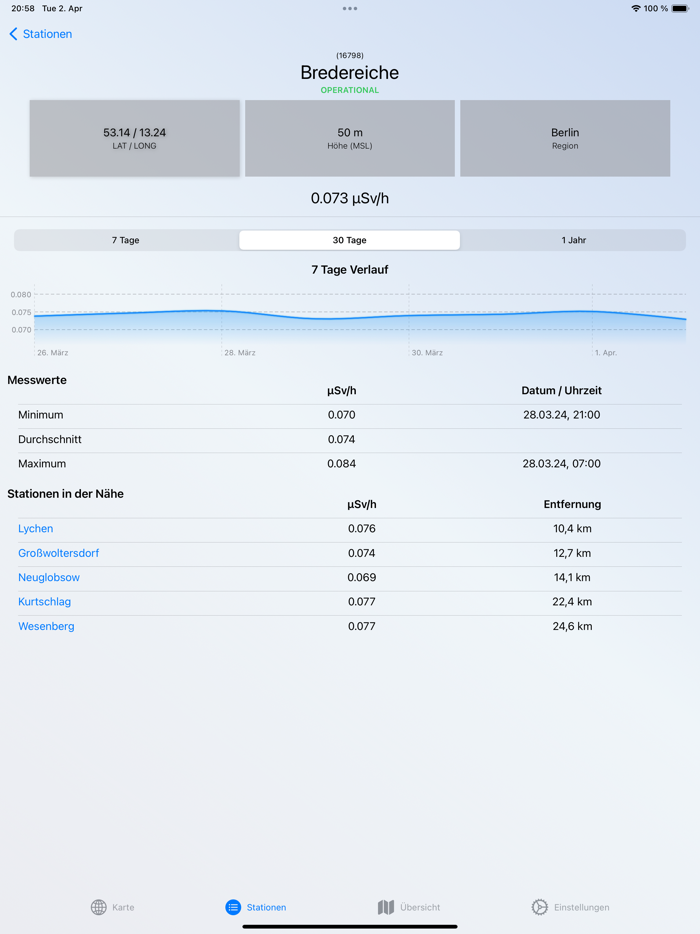Open the Neuglobsow station link
Image resolution: width=700 pixels, height=934 pixels.
pos(49,577)
